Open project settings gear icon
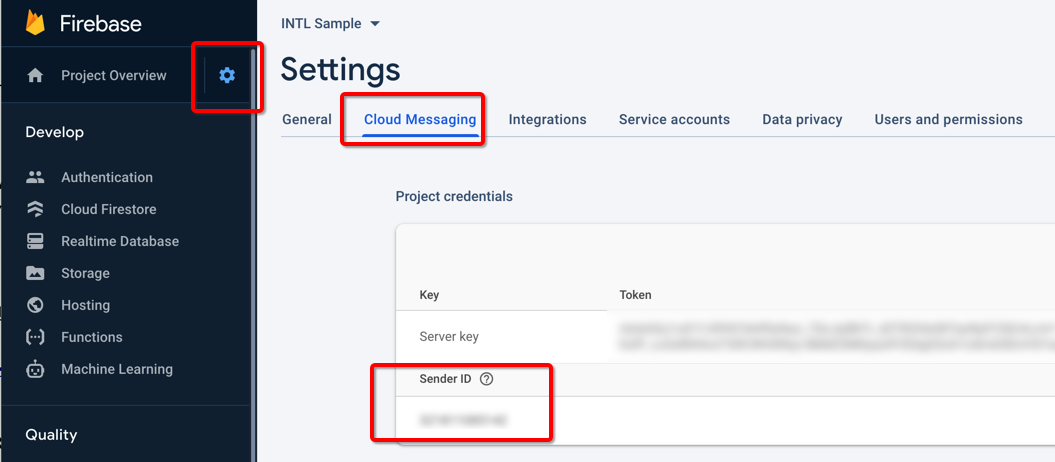The width and height of the screenshot is (1055, 462). (x=227, y=75)
